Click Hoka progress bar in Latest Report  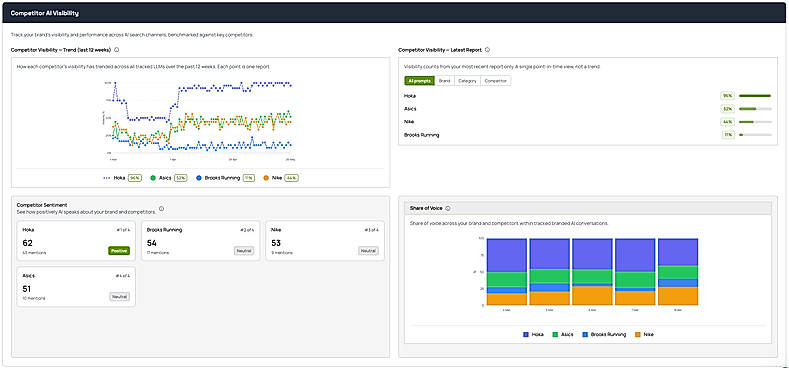pos(755,95)
